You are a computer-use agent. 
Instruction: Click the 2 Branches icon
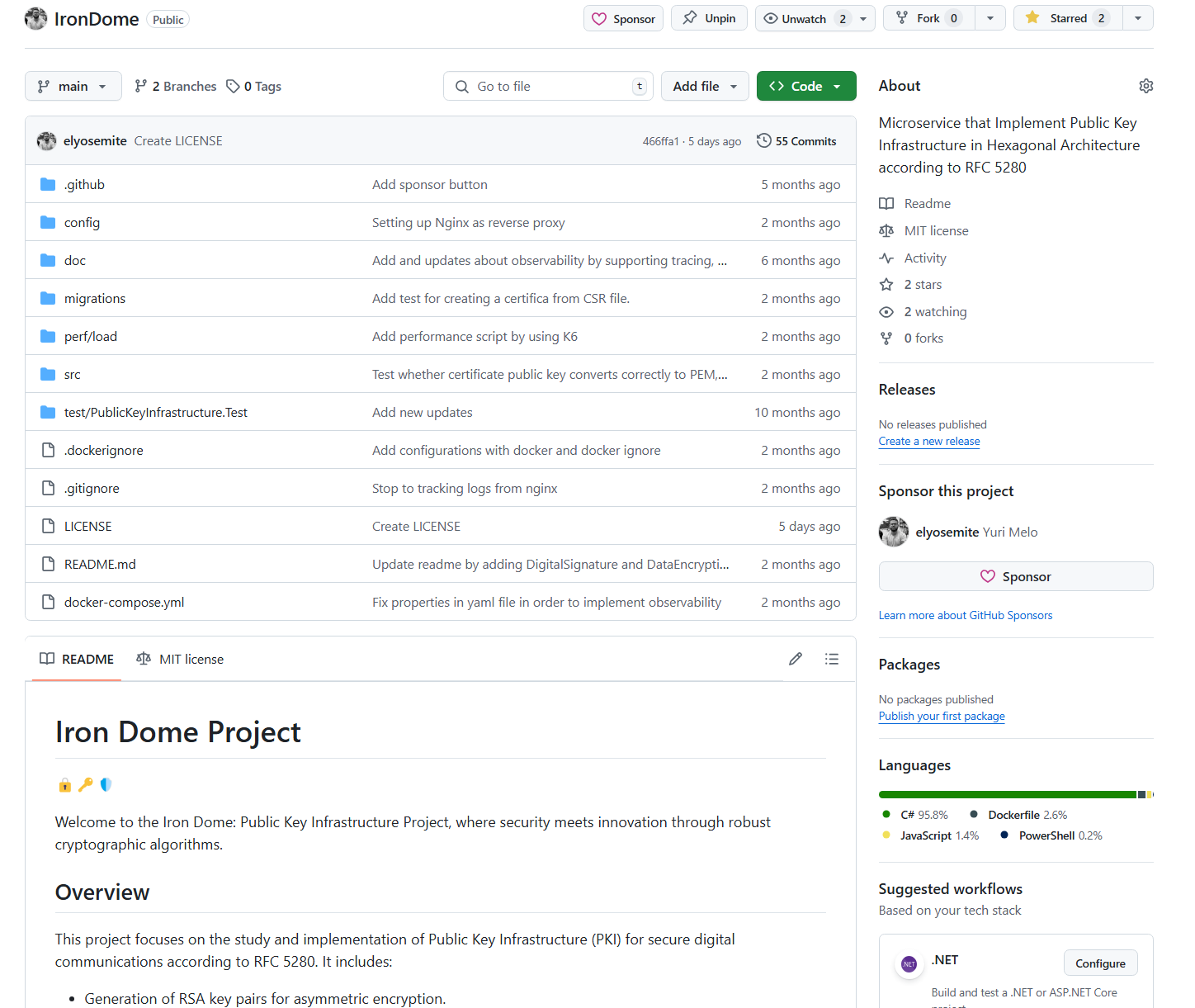[139, 86]
